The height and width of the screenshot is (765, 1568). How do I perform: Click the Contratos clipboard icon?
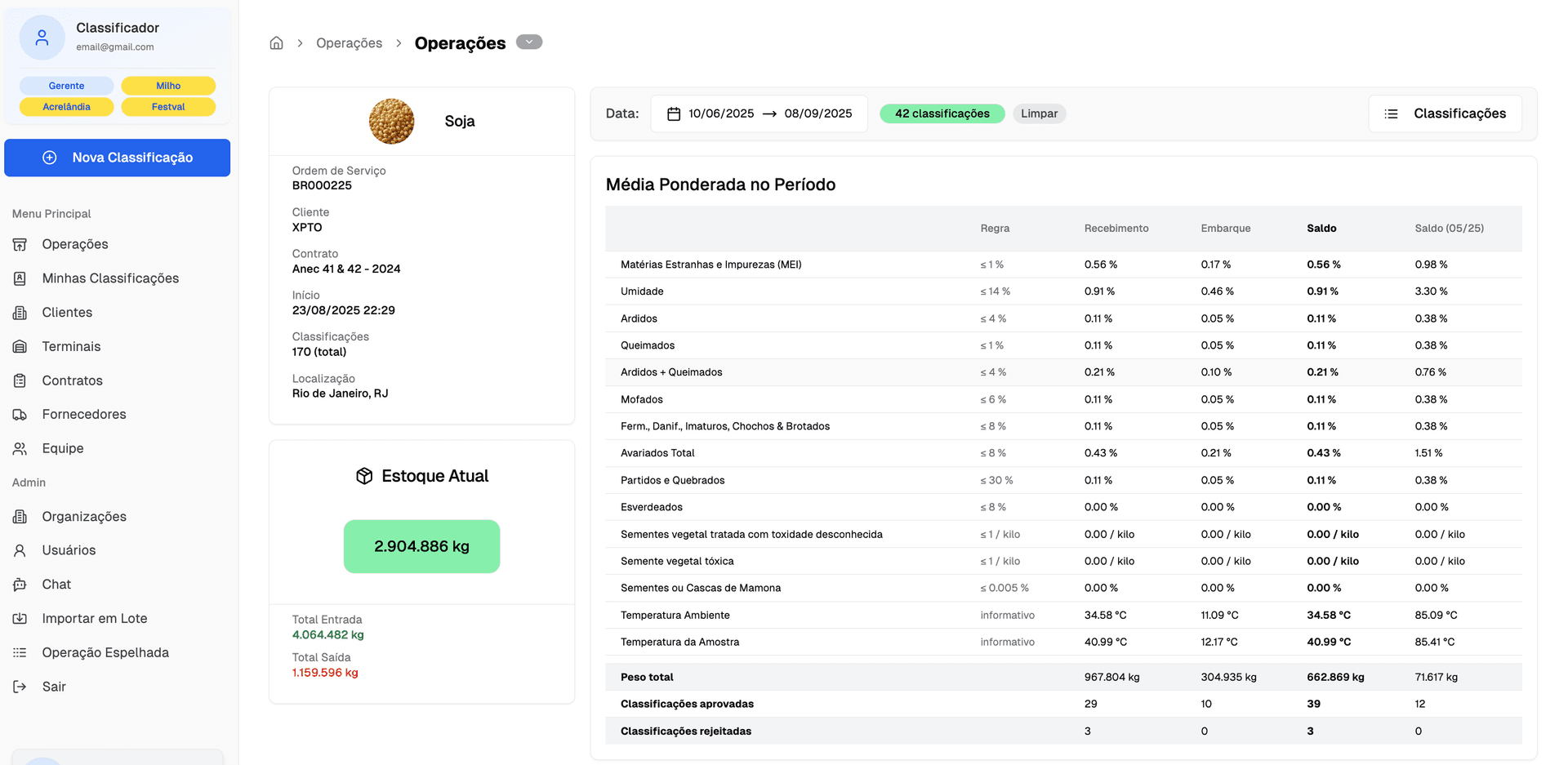click(20, 380)
